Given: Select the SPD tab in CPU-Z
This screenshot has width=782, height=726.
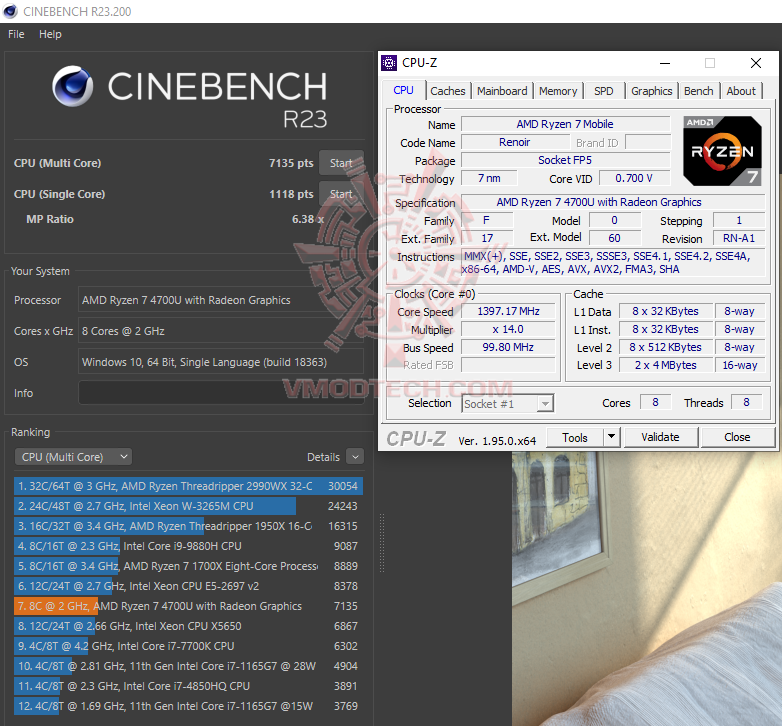Looking at the screenshot, I should (603, 91).
